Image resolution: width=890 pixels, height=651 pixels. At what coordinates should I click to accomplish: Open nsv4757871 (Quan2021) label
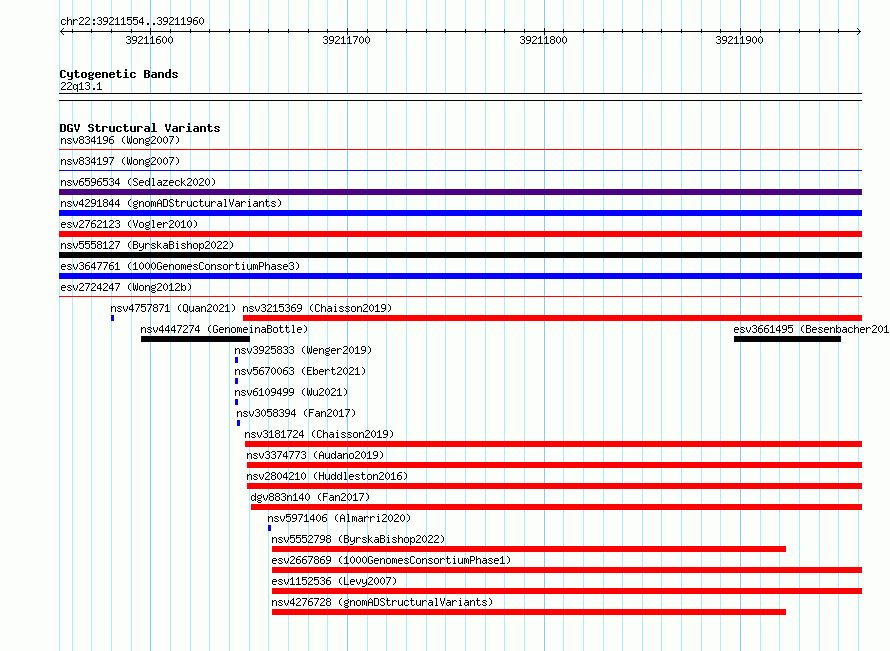[x=173, y=308]
